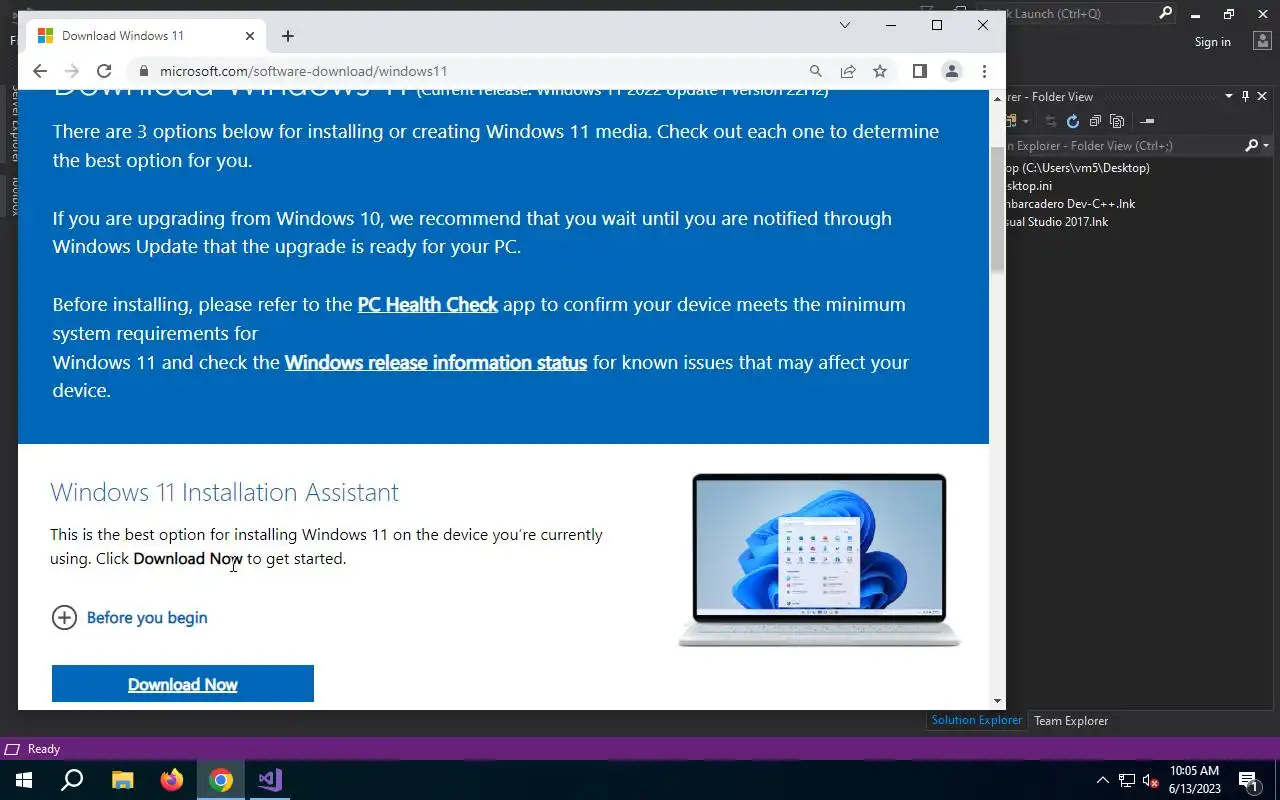Search Solution Explorer Folder View field
The height and width of the screenshot is (800, 1280).
click(x=1123, y=146)
